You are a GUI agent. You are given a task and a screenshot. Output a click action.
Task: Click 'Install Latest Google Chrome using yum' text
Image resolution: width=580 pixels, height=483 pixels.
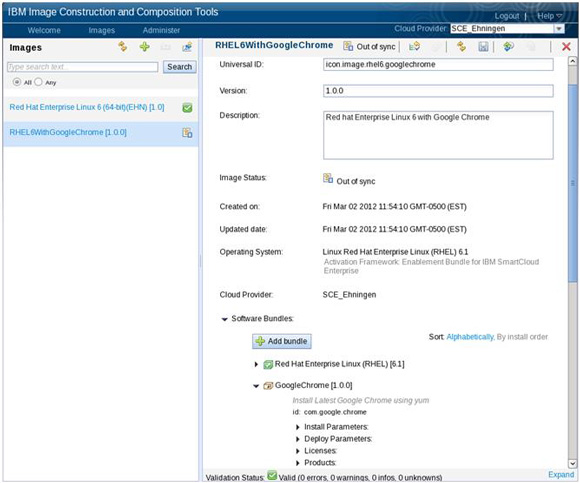[361, 401]
